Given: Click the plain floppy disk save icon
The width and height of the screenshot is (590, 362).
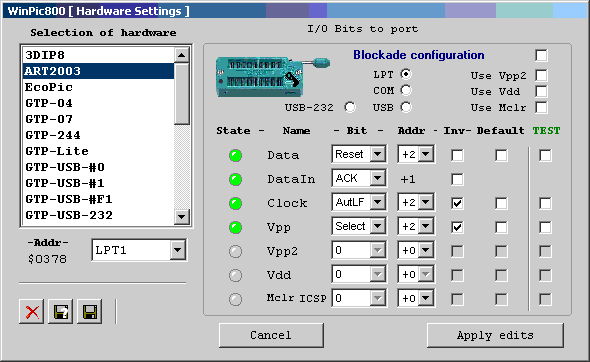Looking at the screenshot, I should pos(90,312).
